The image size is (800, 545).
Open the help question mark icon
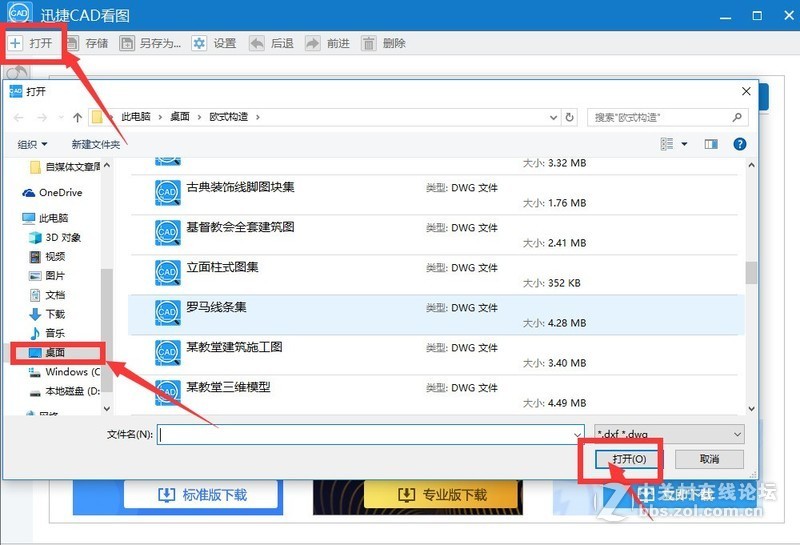pyautogui.click(x=739, y=144)
